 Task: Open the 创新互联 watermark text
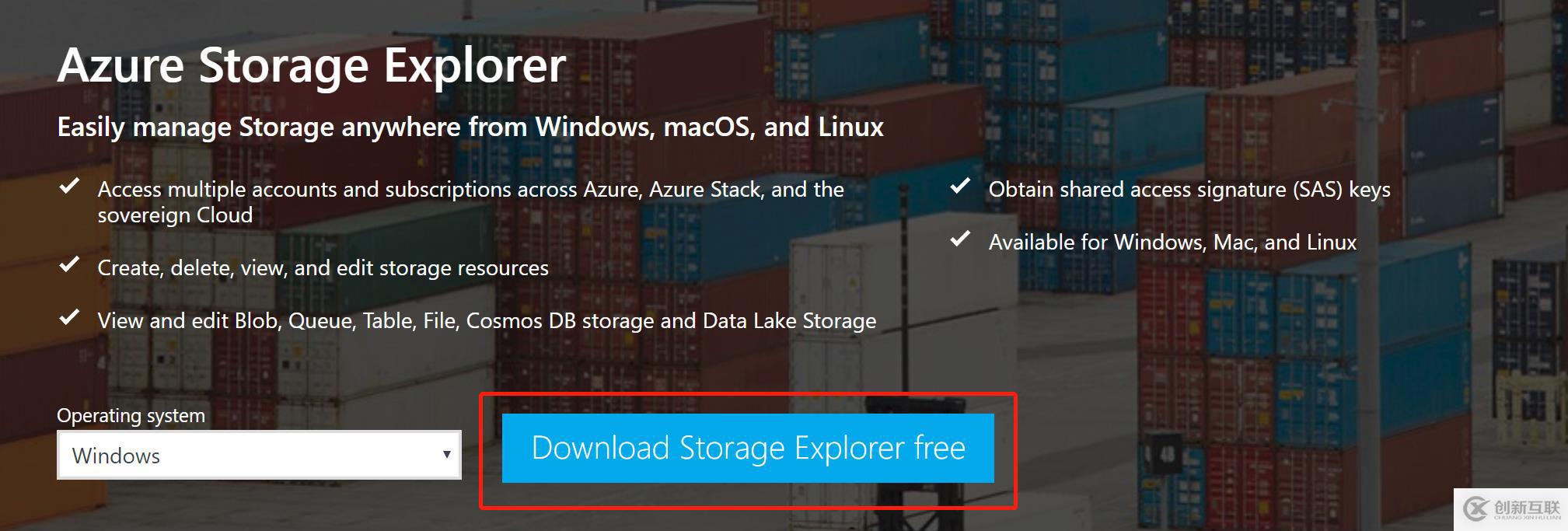pos(1527,509)
